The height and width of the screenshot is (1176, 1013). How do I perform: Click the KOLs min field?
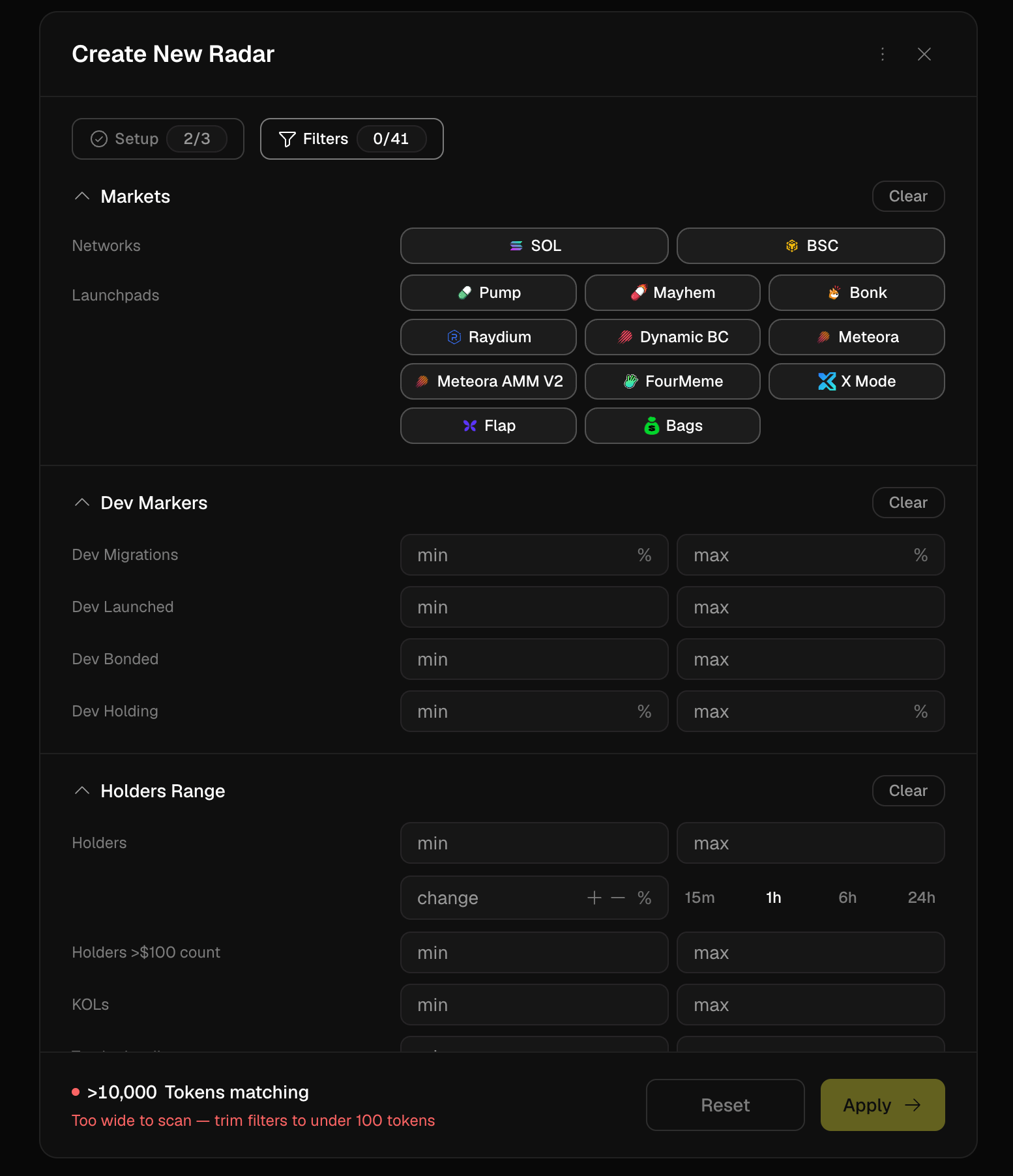[535, 1005]
